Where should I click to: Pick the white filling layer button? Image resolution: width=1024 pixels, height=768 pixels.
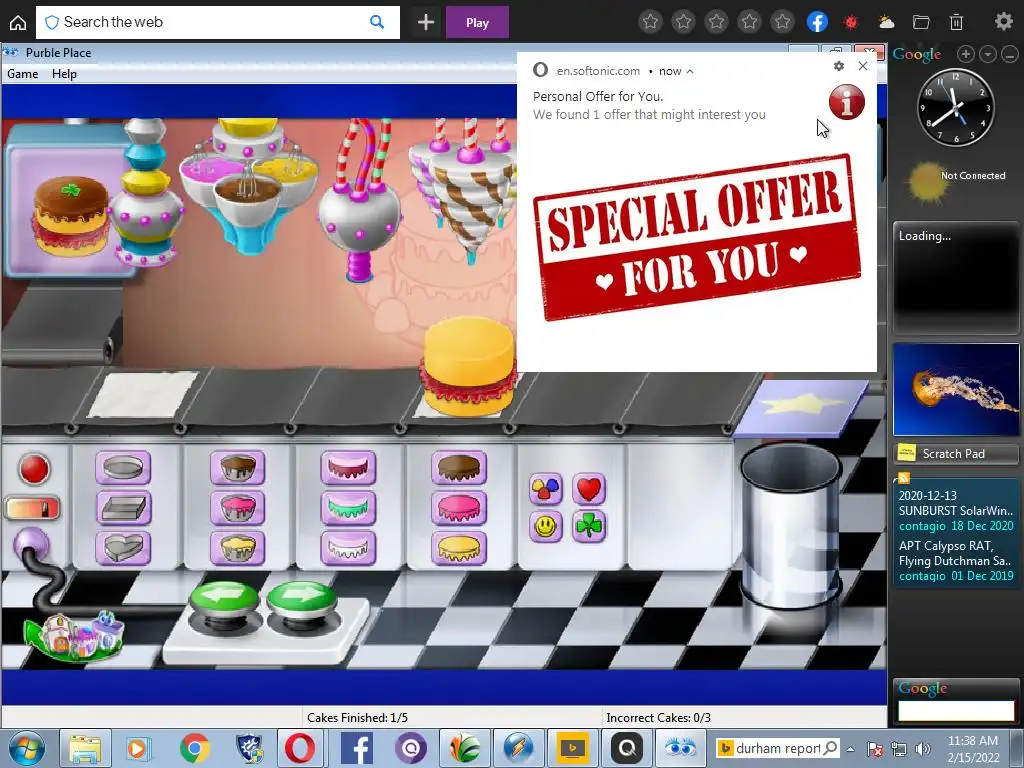(x=348, y=548)
